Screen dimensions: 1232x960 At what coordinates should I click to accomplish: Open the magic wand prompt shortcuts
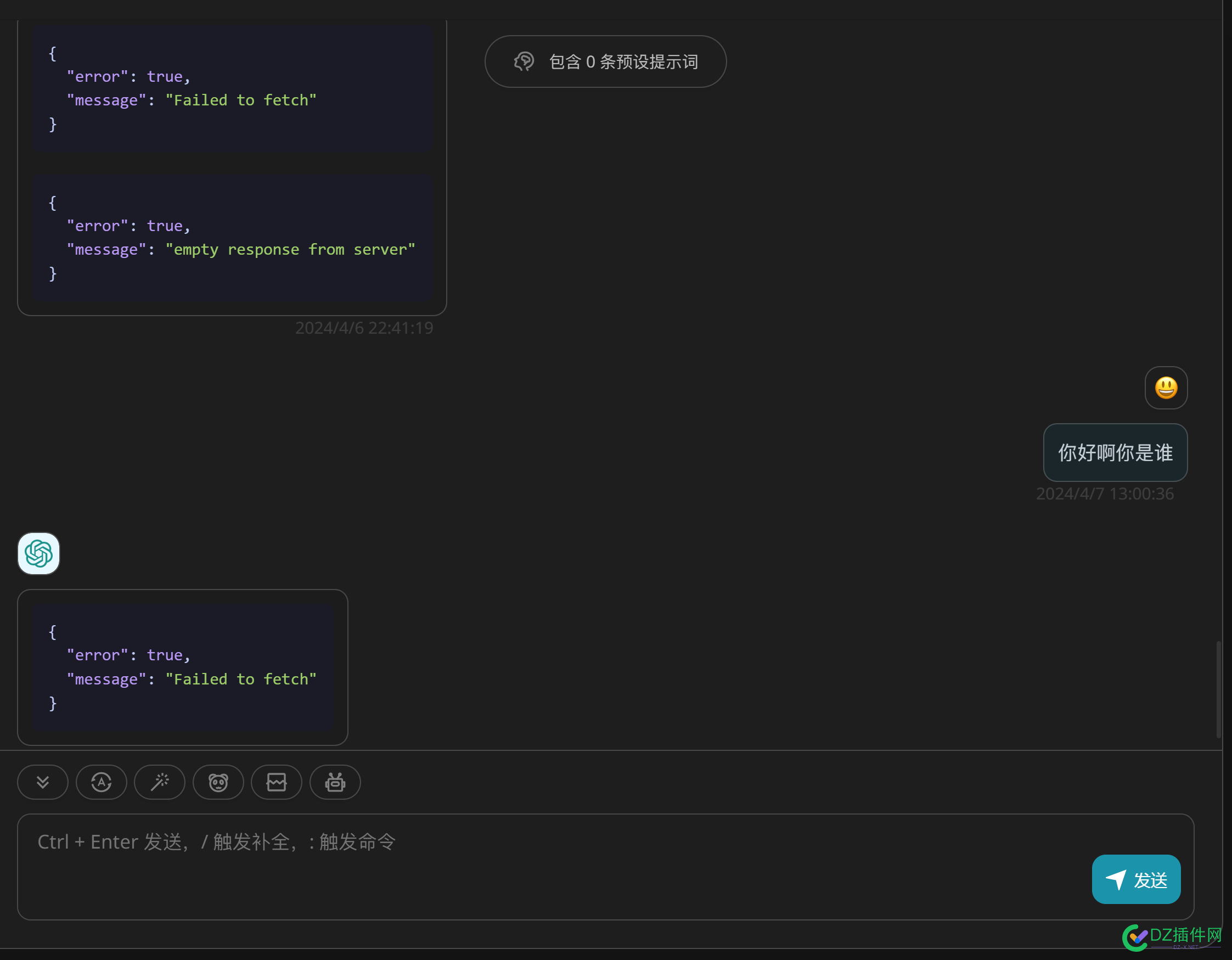pyautogui.click(x=160, y=782)
